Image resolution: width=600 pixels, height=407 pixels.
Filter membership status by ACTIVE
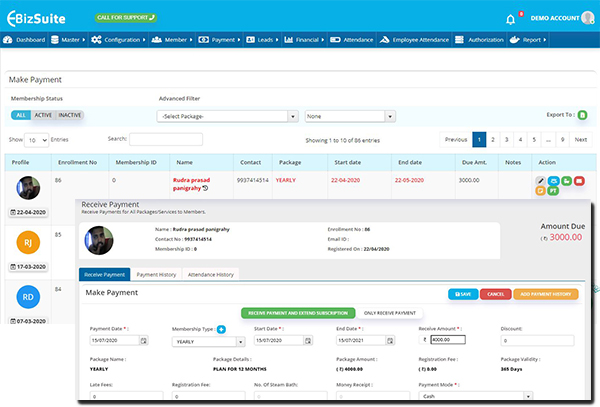(x=43, y=115)
